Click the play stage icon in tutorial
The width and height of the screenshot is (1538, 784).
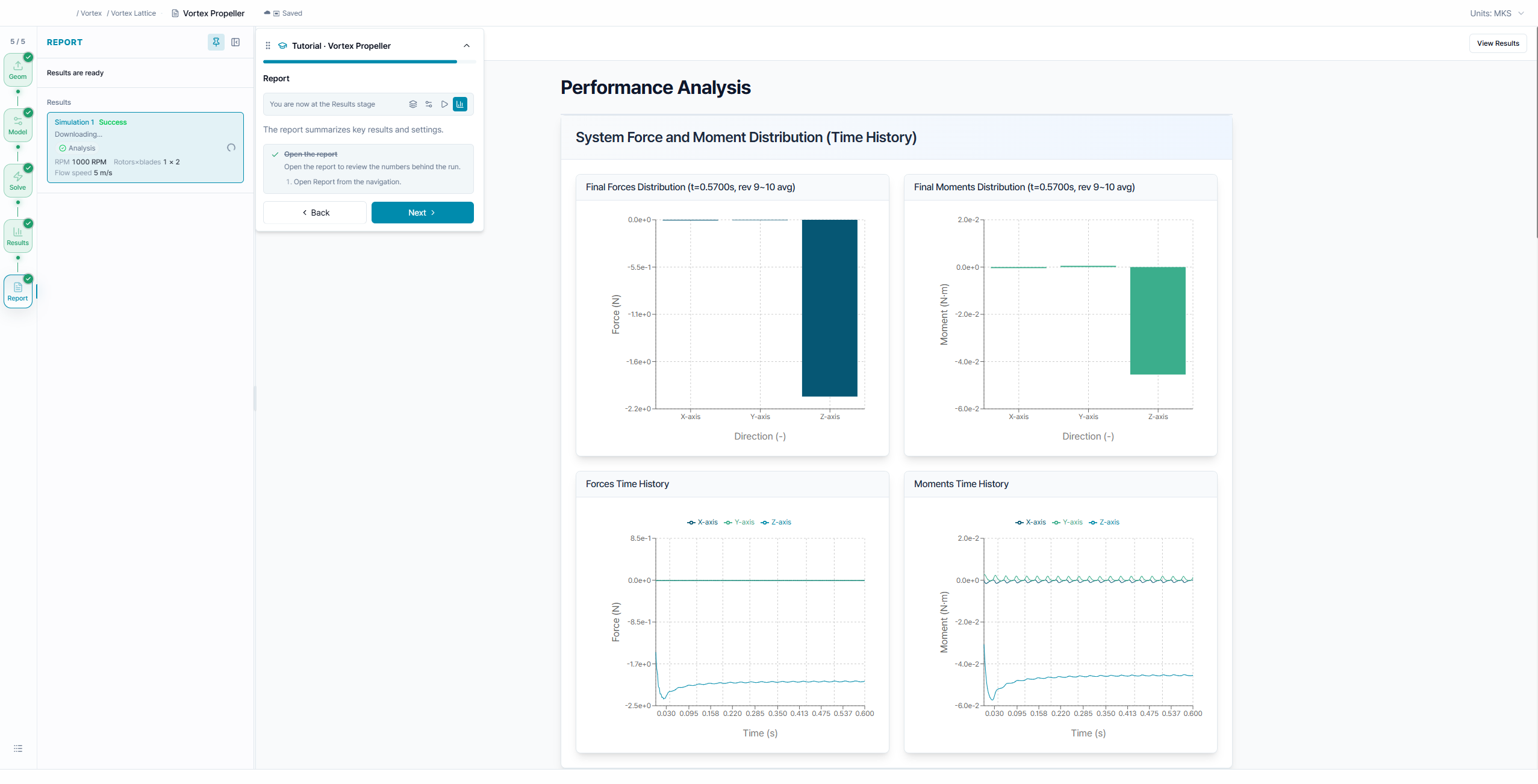tap(444, 104)
